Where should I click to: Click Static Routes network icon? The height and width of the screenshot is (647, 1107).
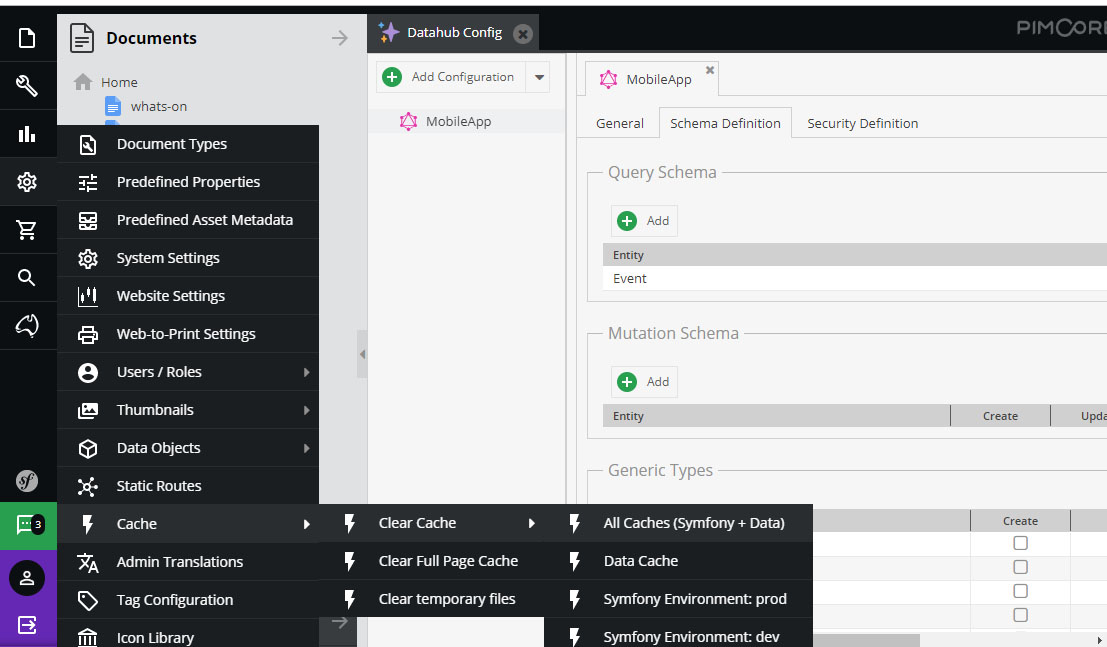88,486
